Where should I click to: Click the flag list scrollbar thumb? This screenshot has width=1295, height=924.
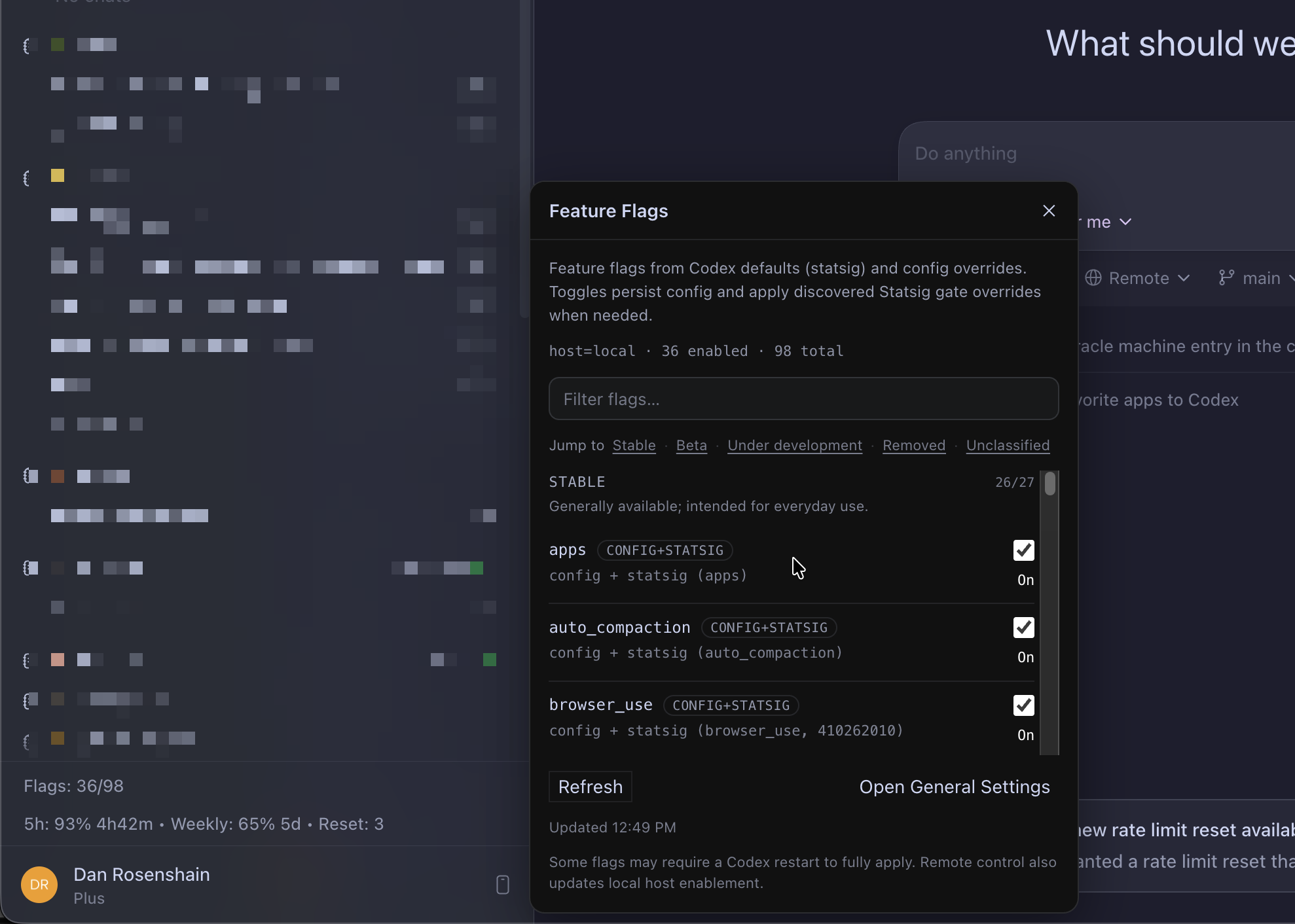1050,484
